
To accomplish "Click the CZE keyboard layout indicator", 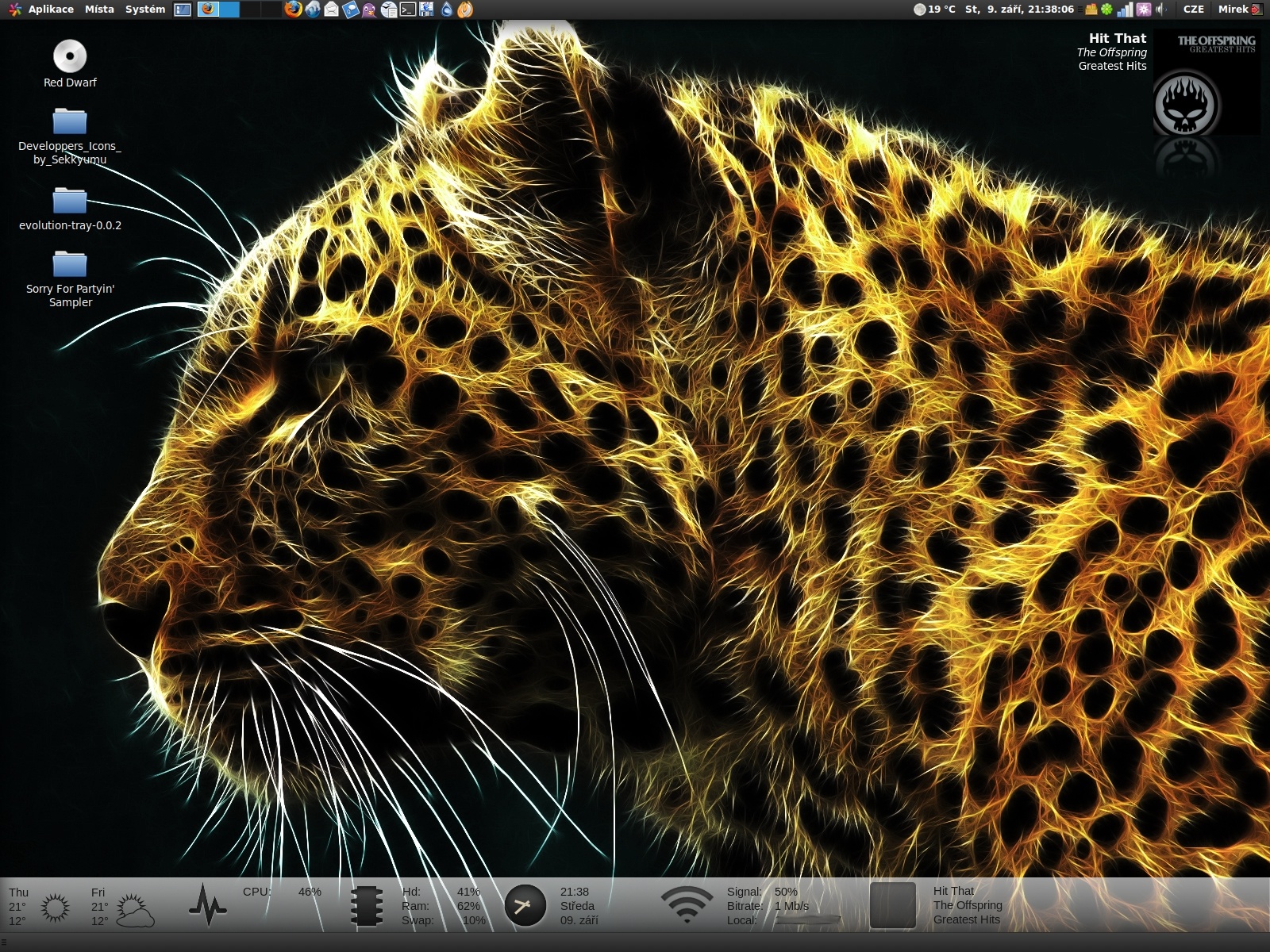I will (1193, 10).
